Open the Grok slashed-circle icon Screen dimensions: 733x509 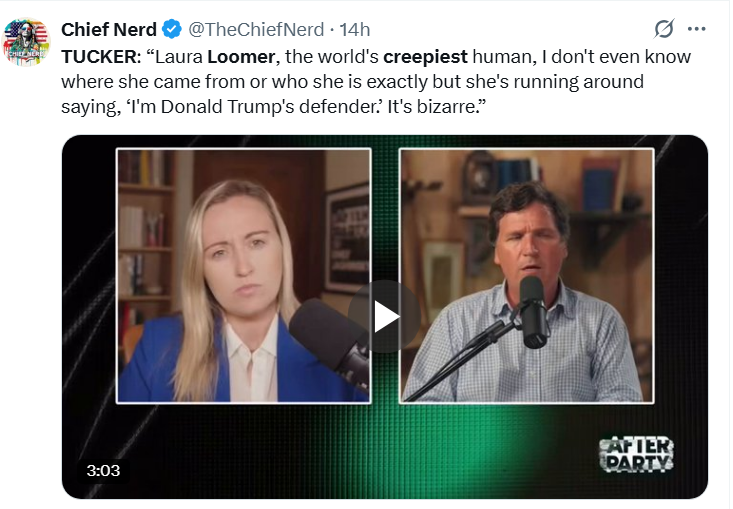[662, 29]
